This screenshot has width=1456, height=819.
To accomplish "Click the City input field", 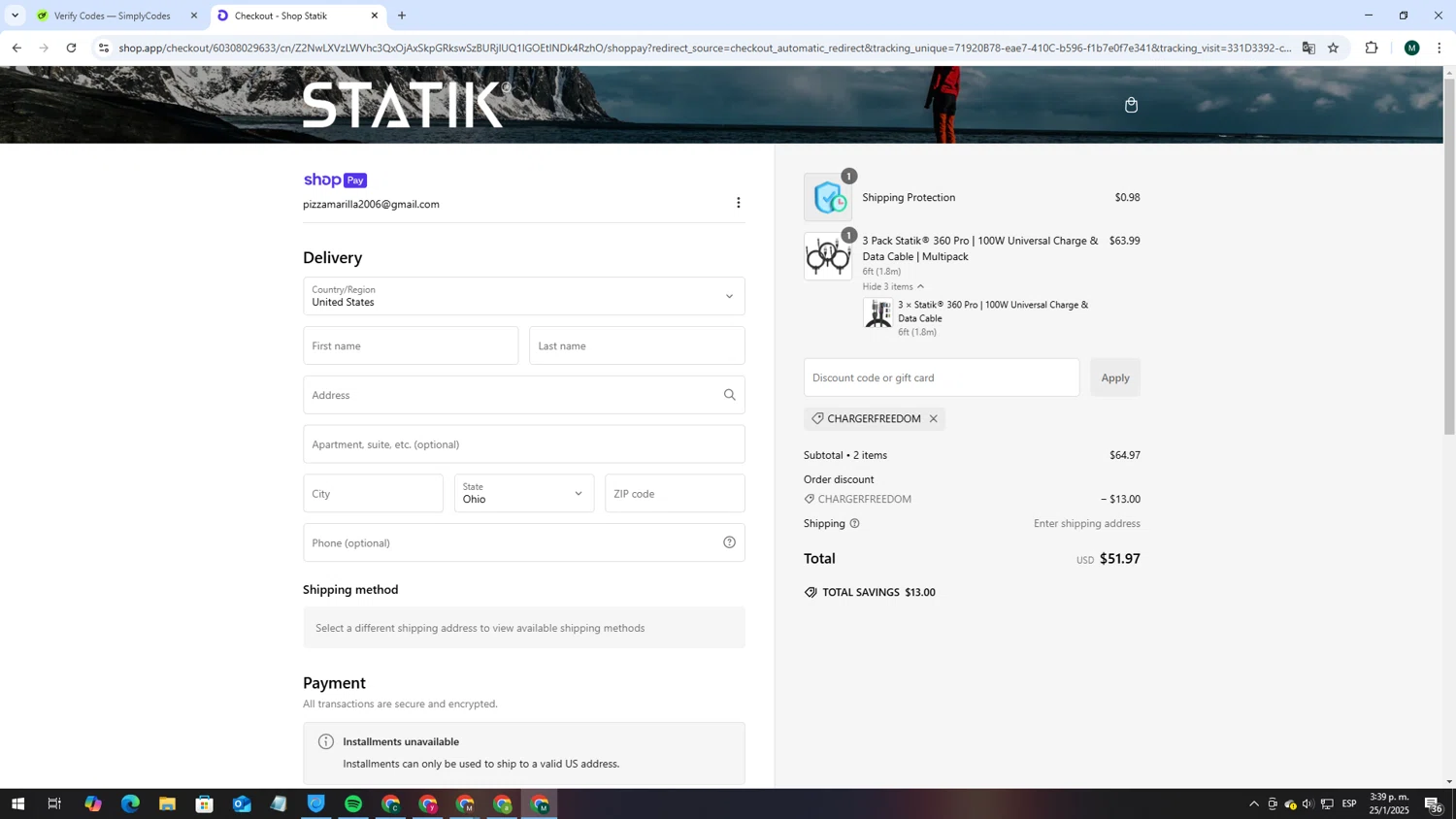I will click(x=373, y=493).
